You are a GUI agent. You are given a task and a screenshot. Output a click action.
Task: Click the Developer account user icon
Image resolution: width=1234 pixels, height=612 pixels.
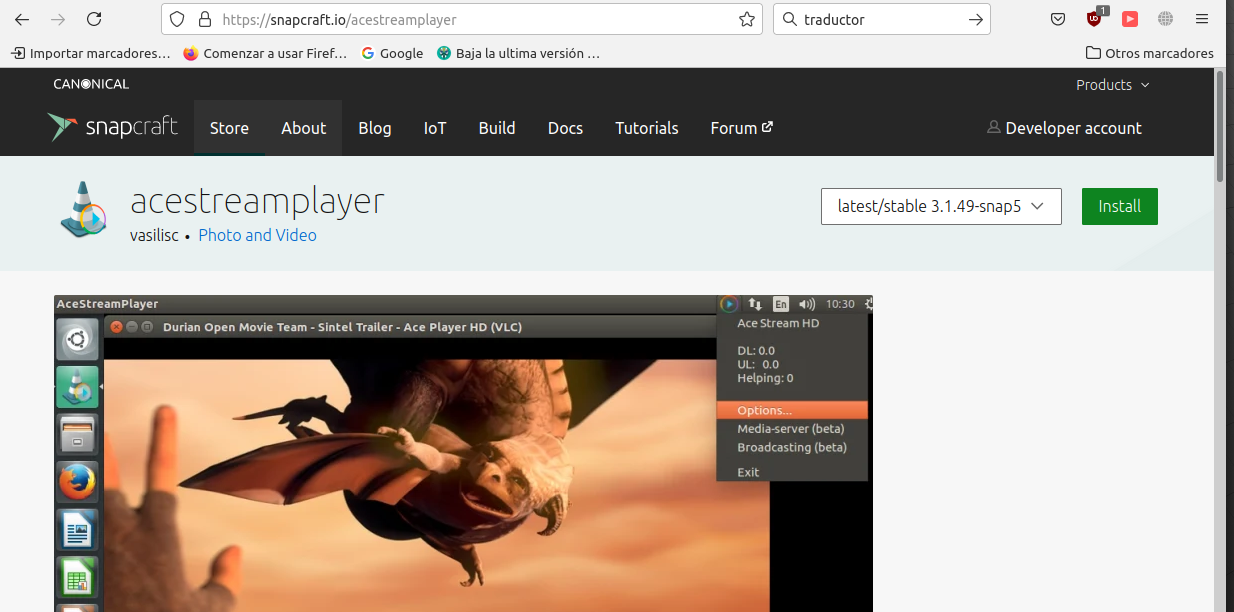pos(993,127)
